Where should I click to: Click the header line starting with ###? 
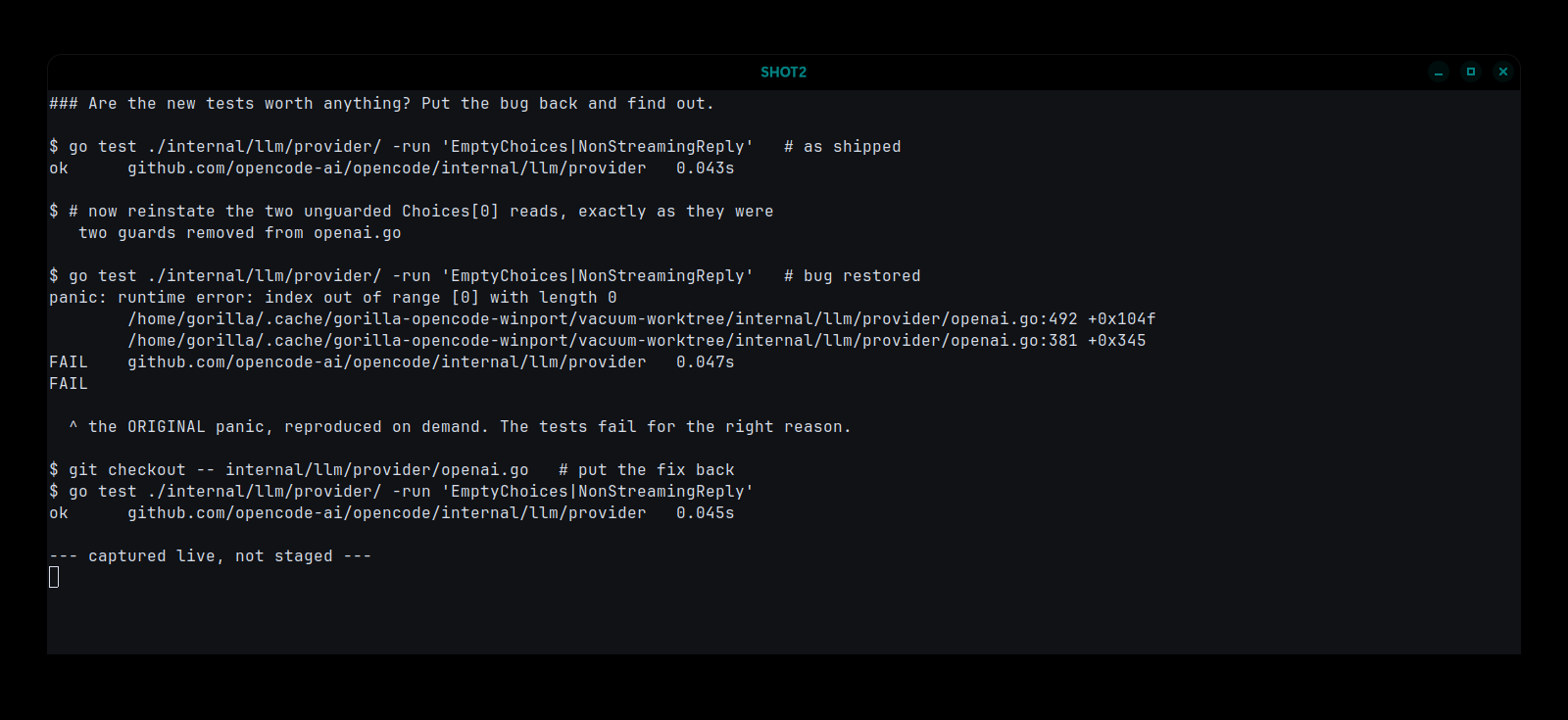coord(381,104)
